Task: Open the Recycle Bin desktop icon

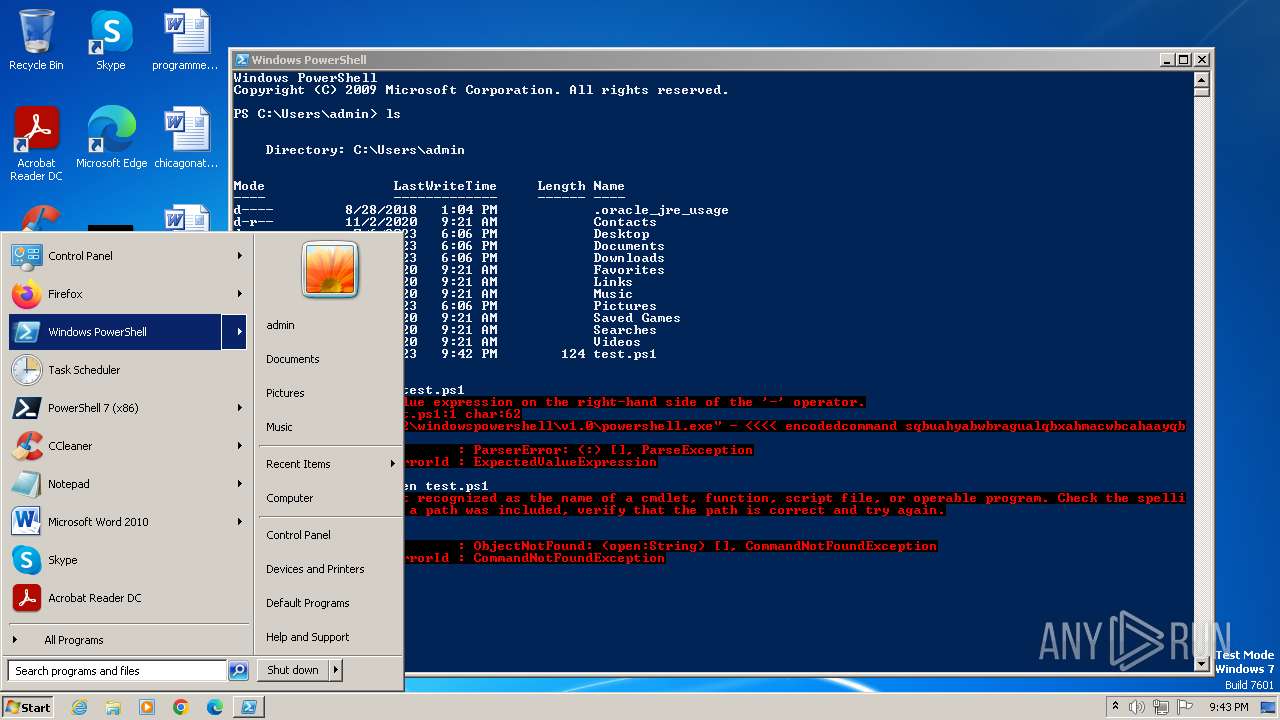Action: pyautogui.click(x=36, y=40)
